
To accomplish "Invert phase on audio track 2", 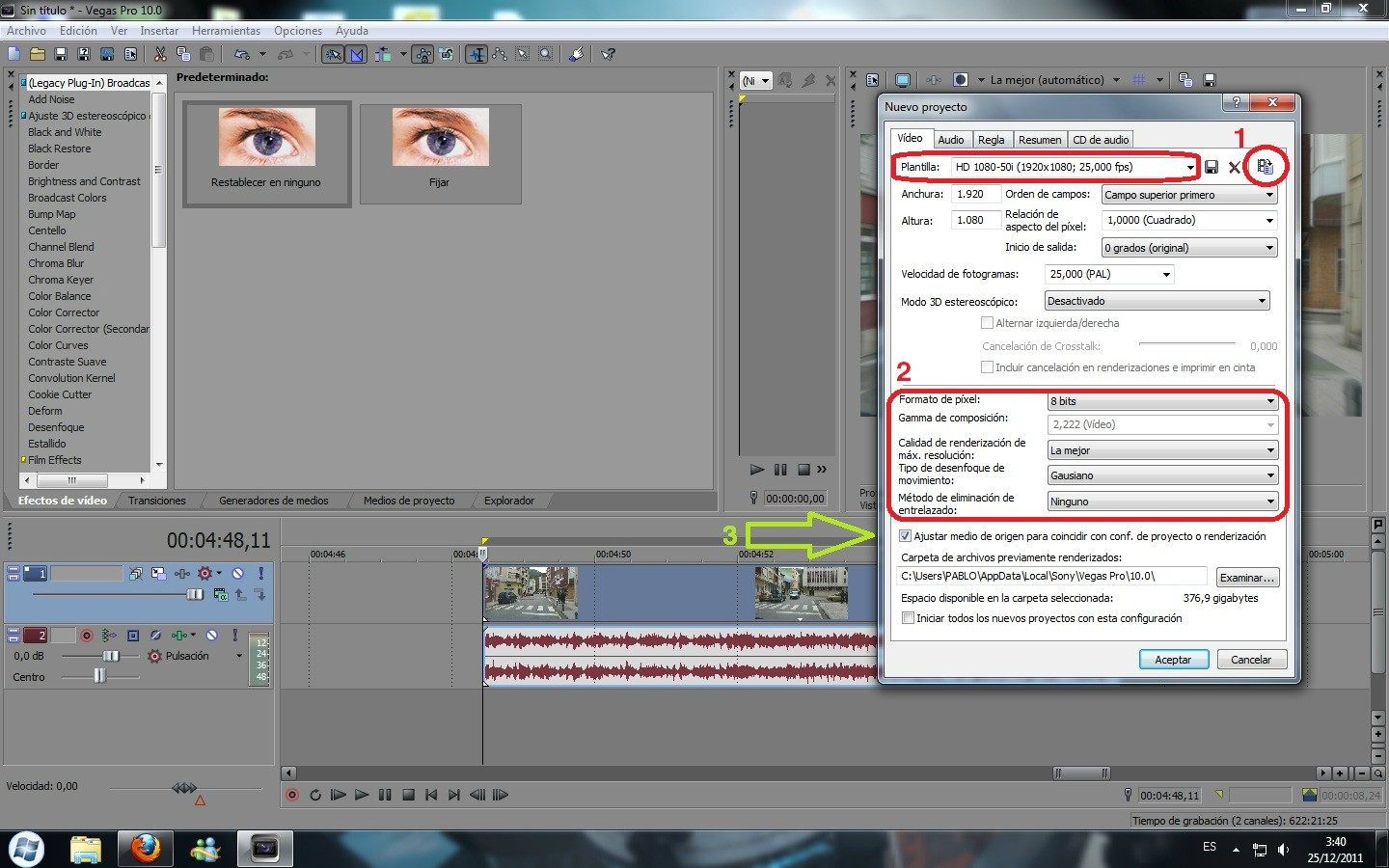I will [155, 636].
